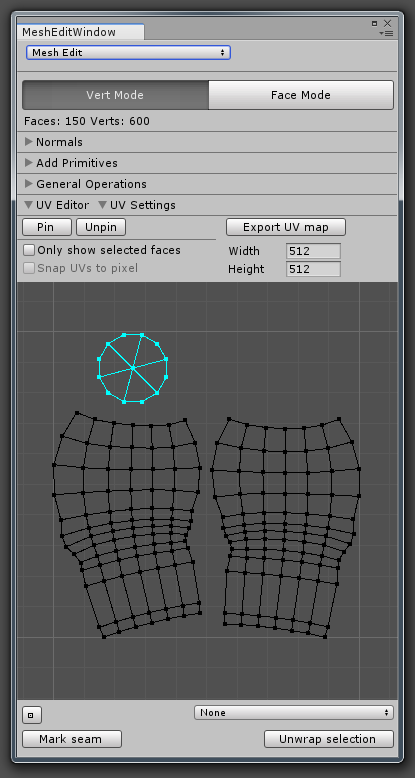Click the Unpin button
415x778 pixels.
[x=101, y=227]
